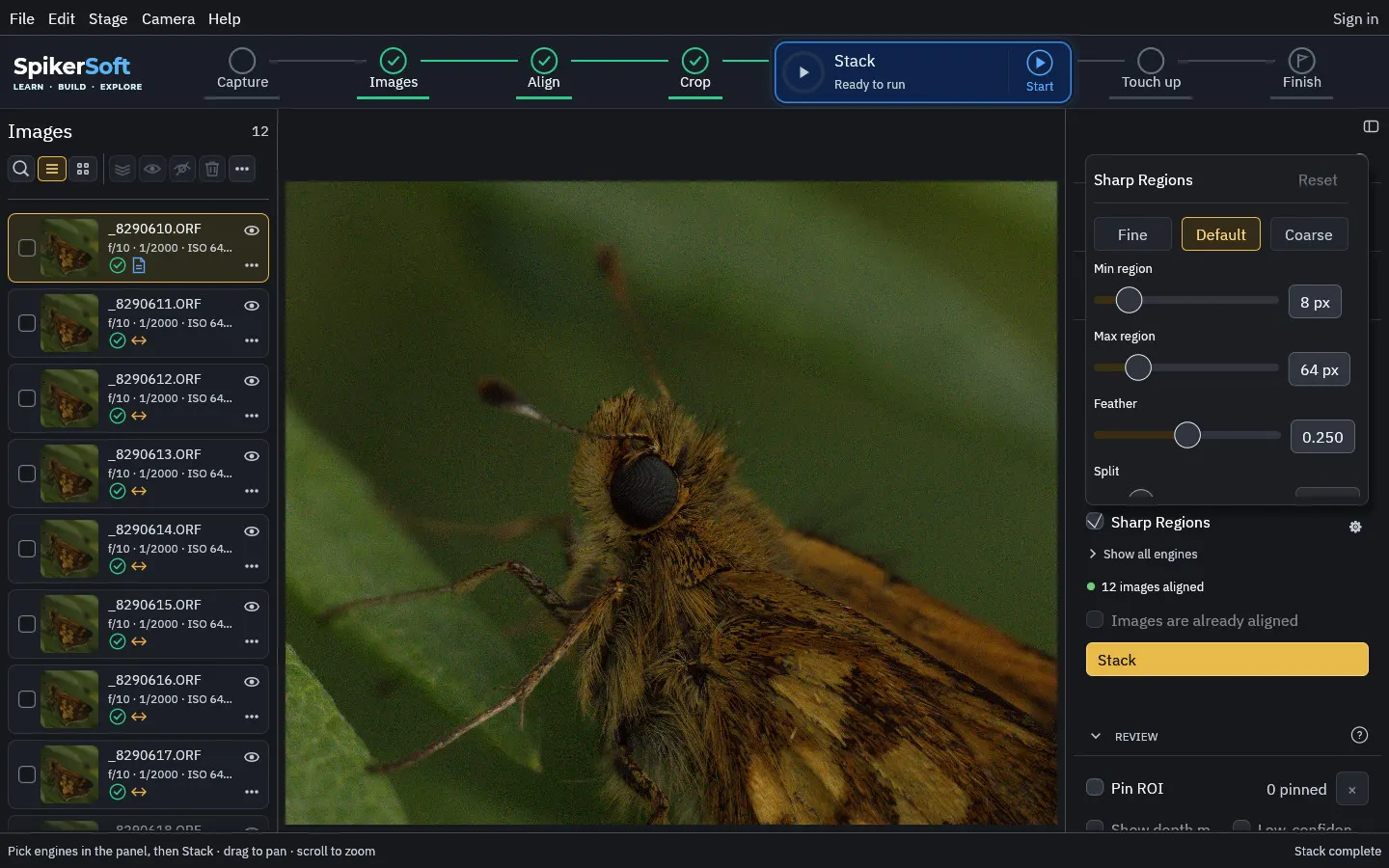
Task: Open the search icon in Images panel
Action: click(20, 169)
